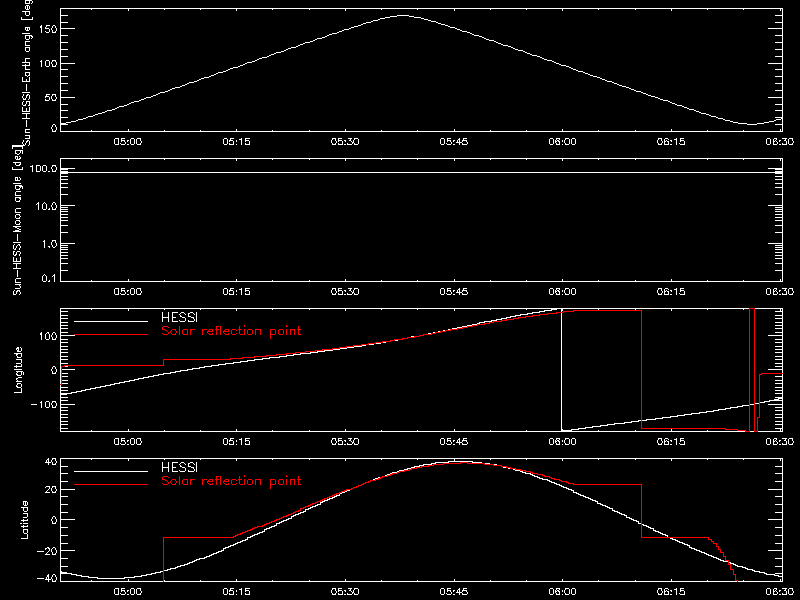Select Solar reflection point label in Latitude plot

[231, 481]
